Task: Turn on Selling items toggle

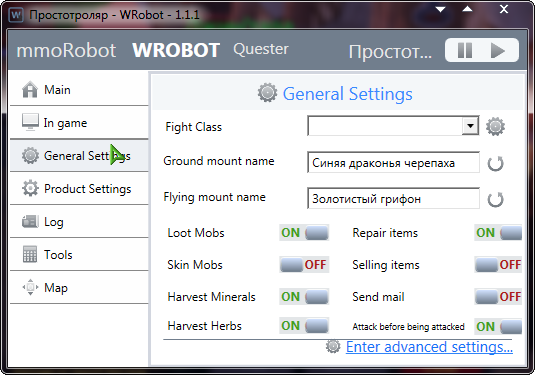Action: [498, 264]
